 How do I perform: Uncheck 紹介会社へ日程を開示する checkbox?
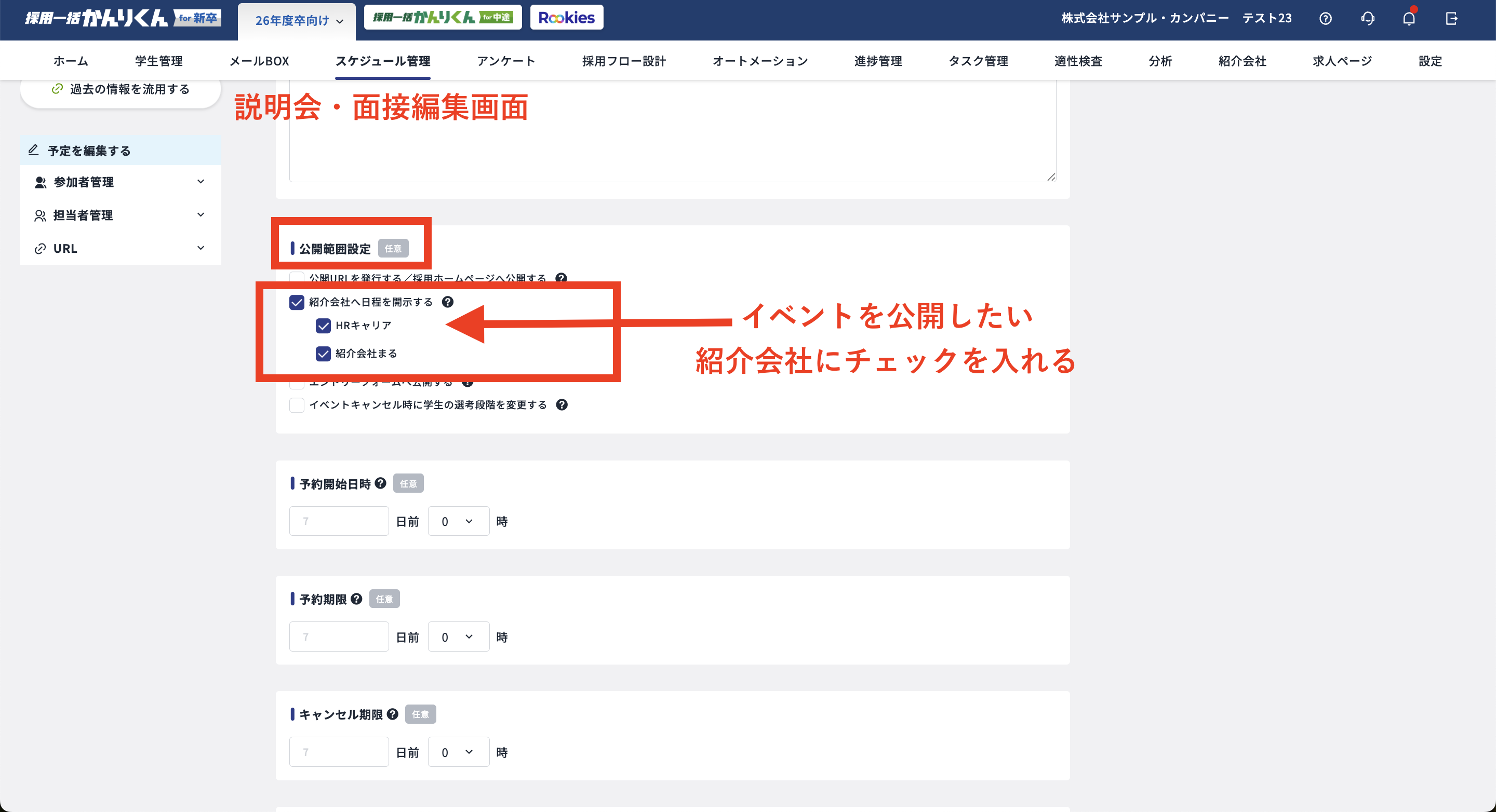(x=297, y=302)
